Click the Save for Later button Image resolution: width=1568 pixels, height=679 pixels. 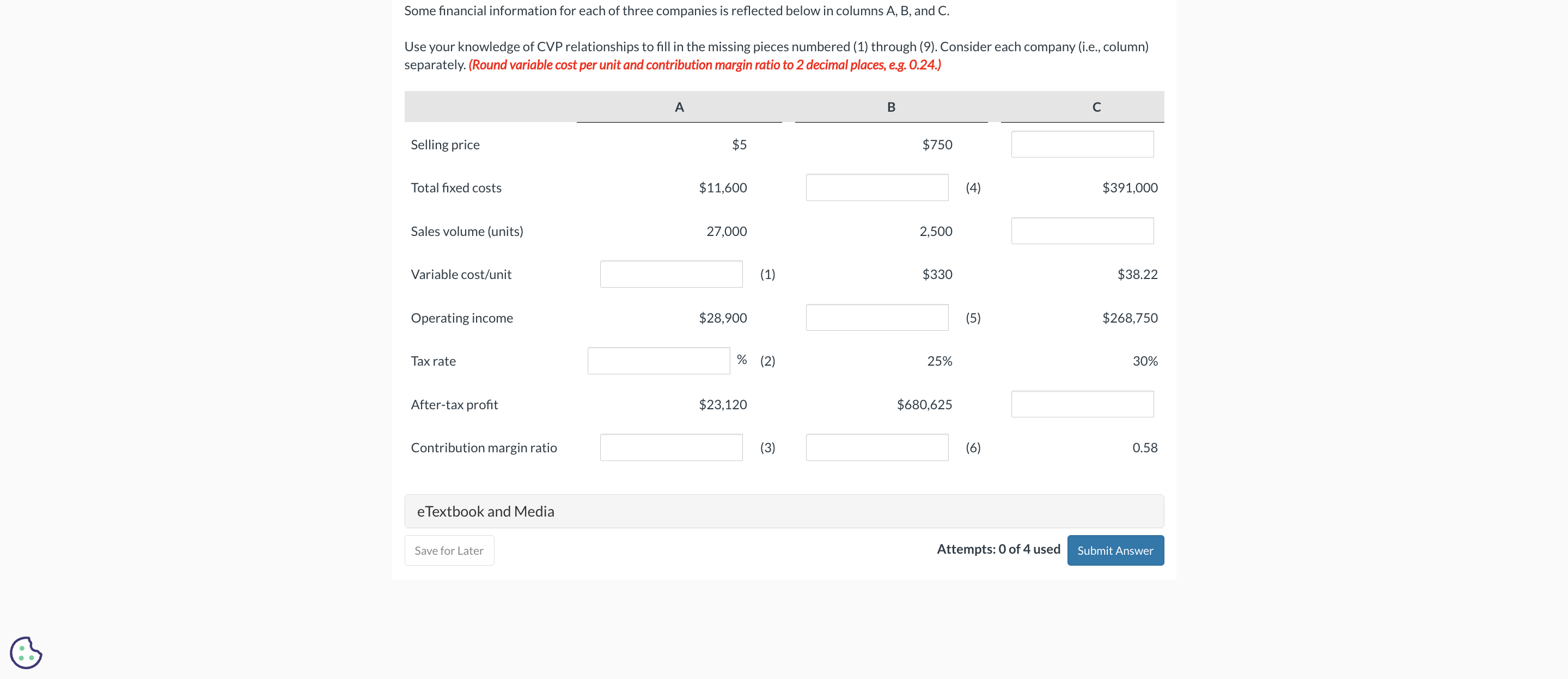[x=449, y=550]
